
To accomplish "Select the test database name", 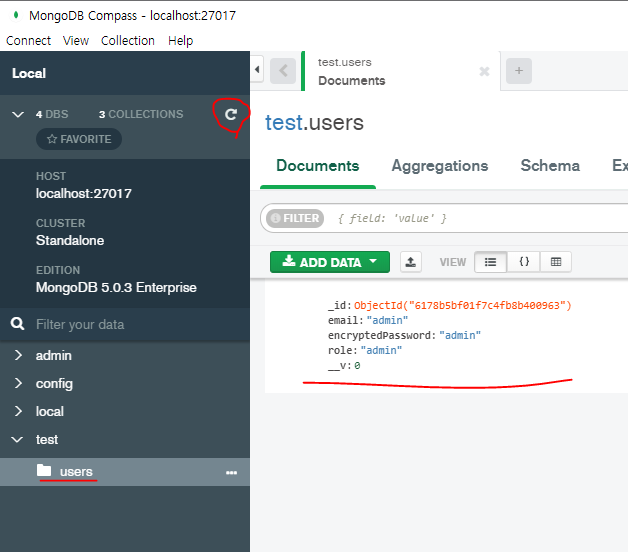I will [x=47, y=439].
